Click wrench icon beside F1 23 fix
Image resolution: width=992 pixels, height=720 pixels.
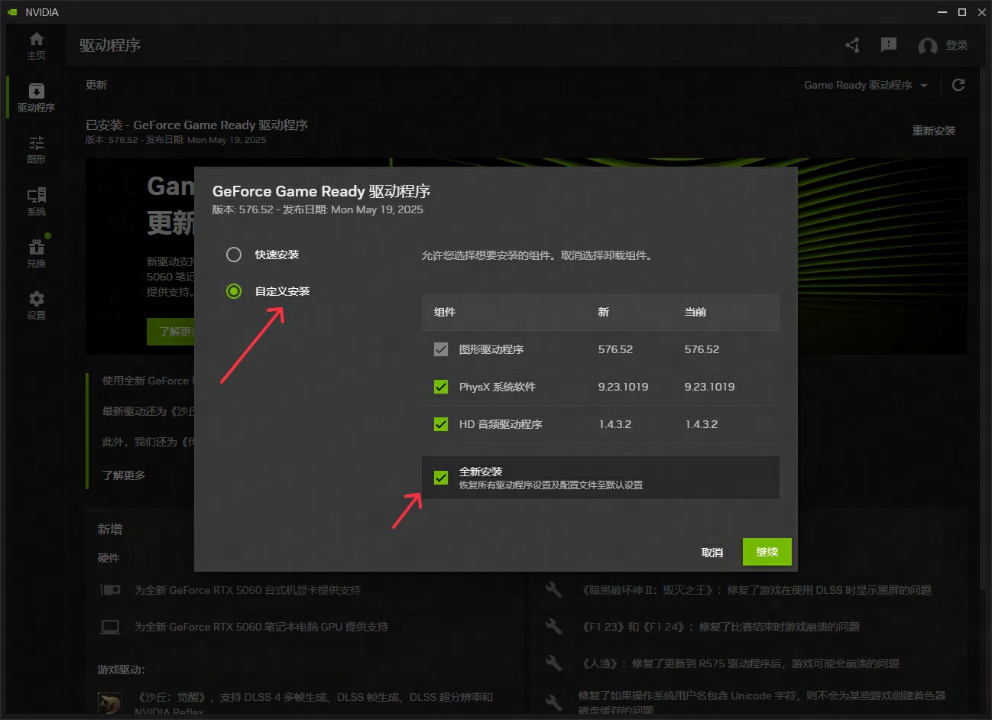[554, 626]
